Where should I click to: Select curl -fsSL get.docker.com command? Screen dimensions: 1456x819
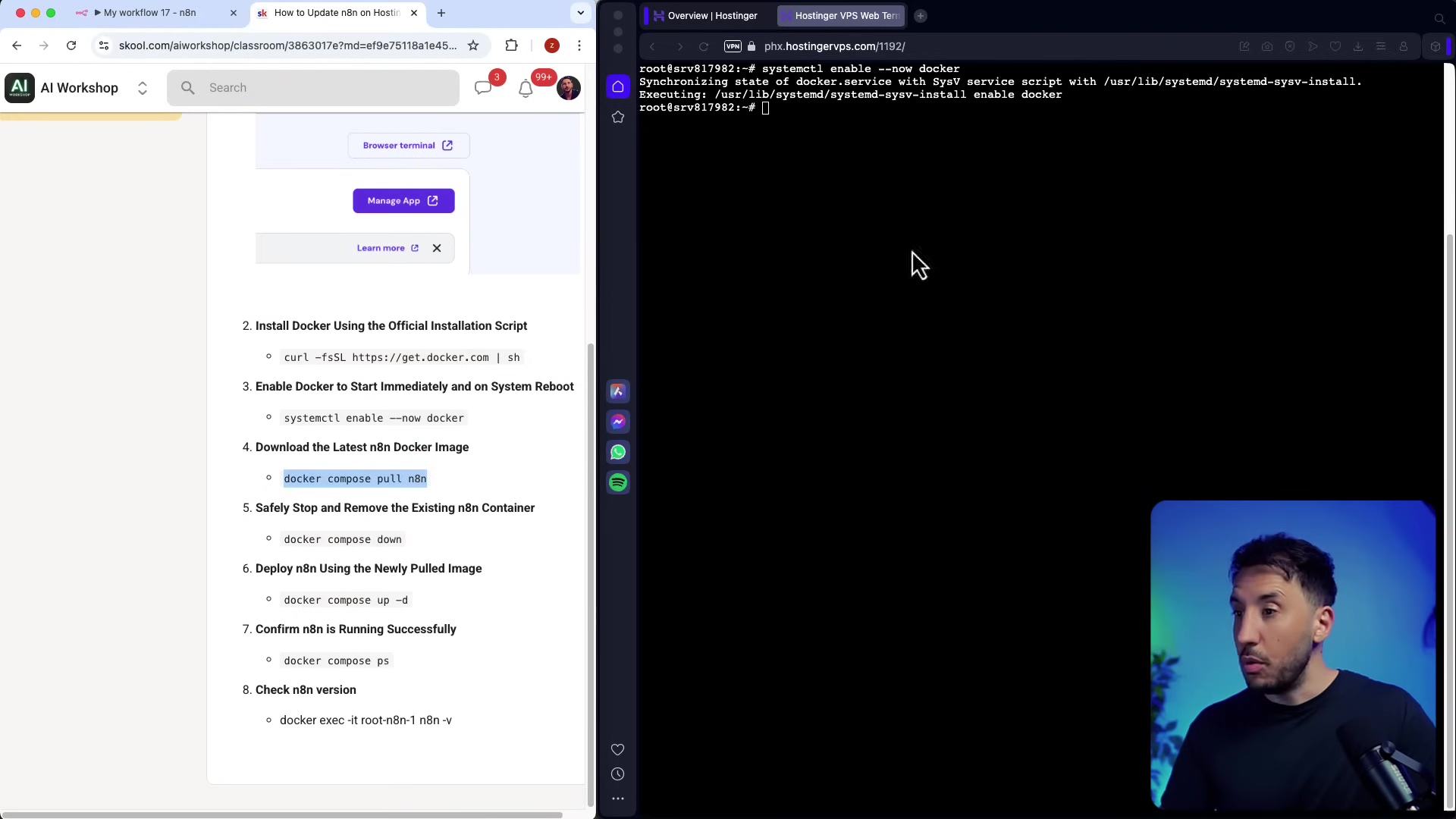pyautogui.click(x=402, y=357)
